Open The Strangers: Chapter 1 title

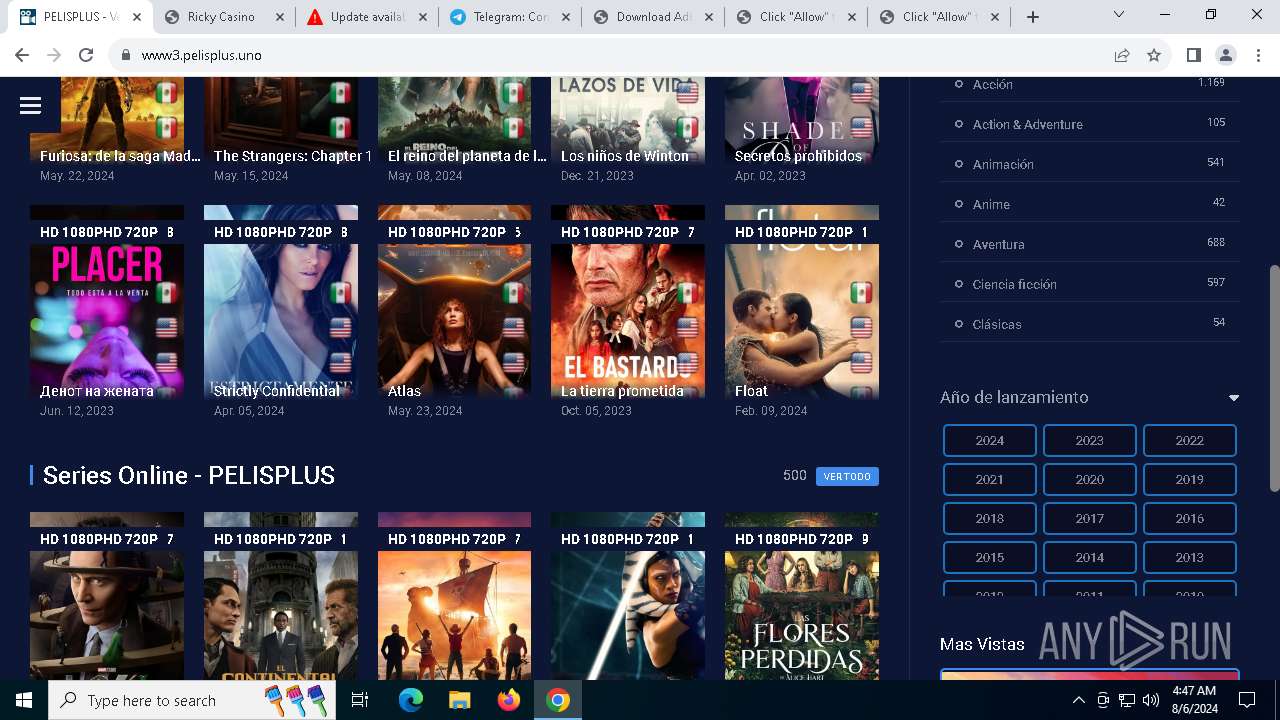(x=293, y=156)
